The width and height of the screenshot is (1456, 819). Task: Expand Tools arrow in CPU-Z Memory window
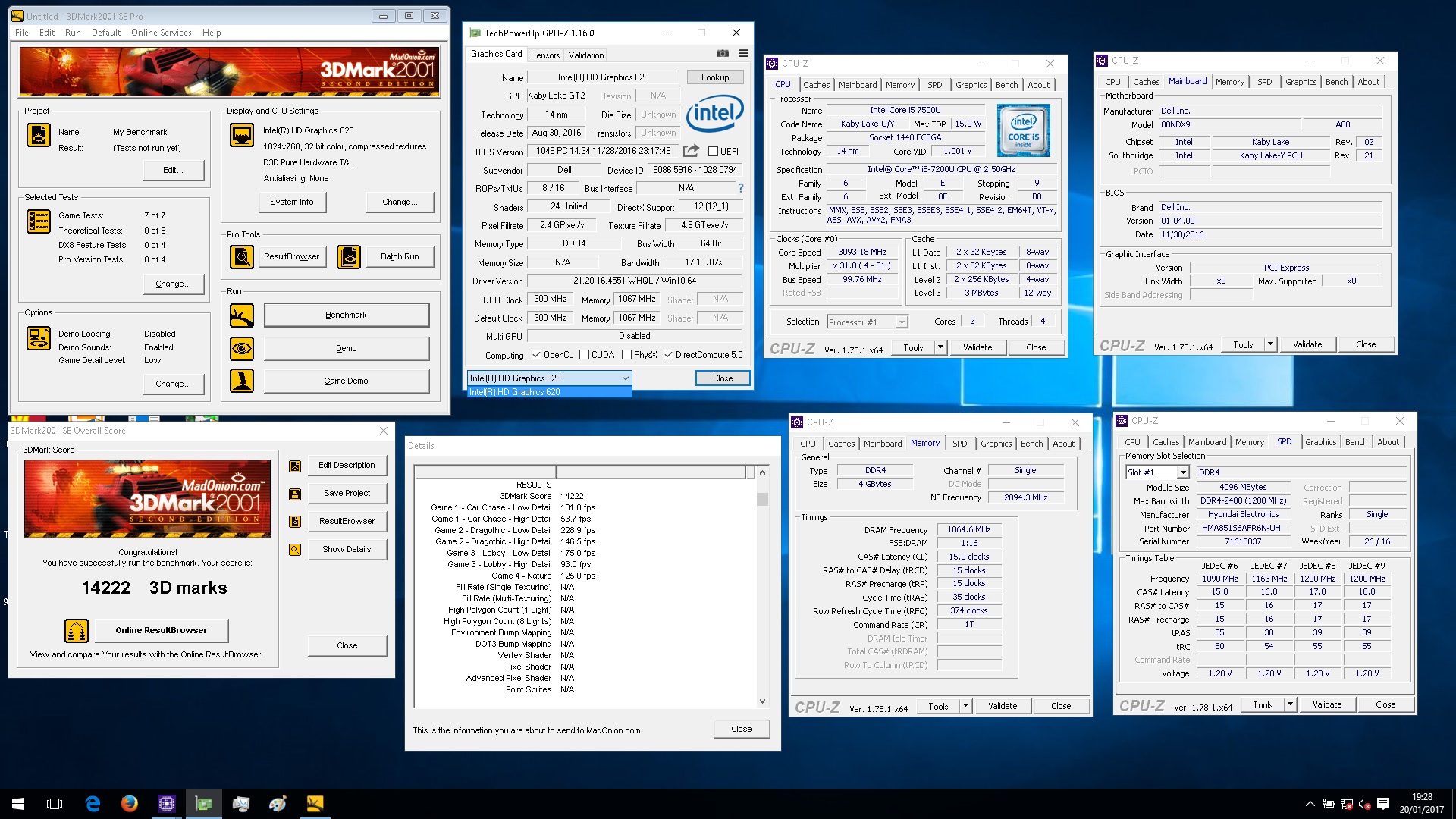coord(965,706)
